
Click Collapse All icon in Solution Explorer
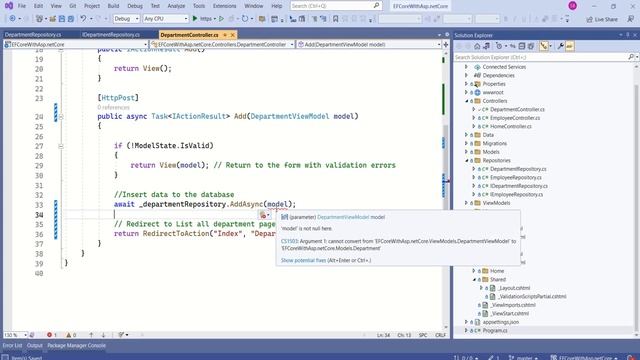click(x=522, y=46)
